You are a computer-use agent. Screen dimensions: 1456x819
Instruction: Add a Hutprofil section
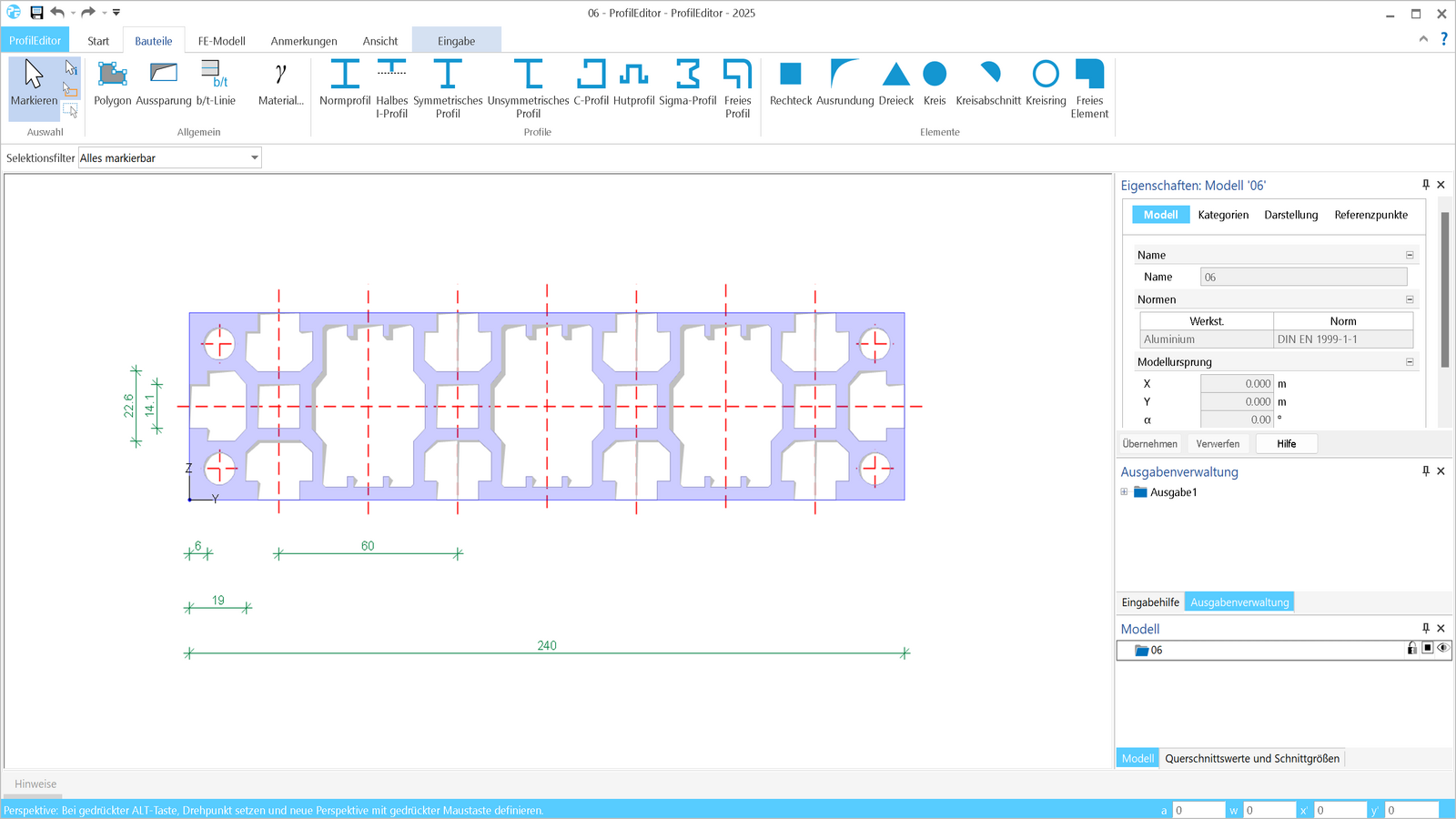pos(633,84)
